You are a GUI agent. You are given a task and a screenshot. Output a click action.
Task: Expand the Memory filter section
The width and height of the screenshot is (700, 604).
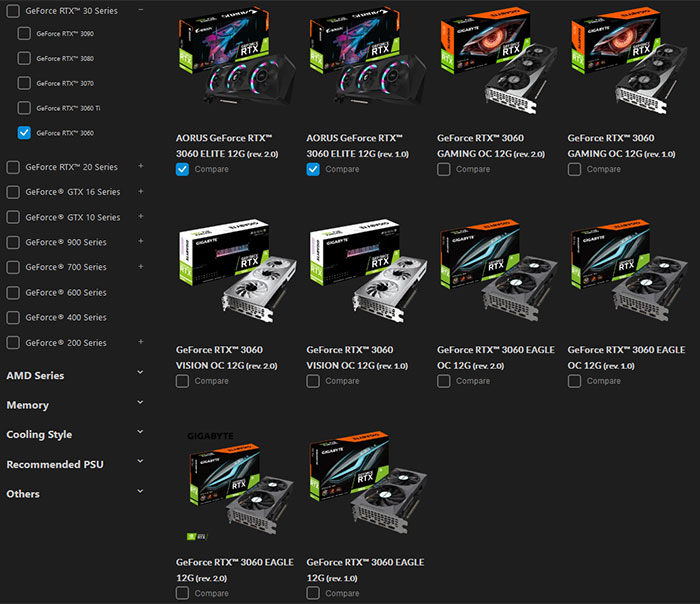pos(140,402)
